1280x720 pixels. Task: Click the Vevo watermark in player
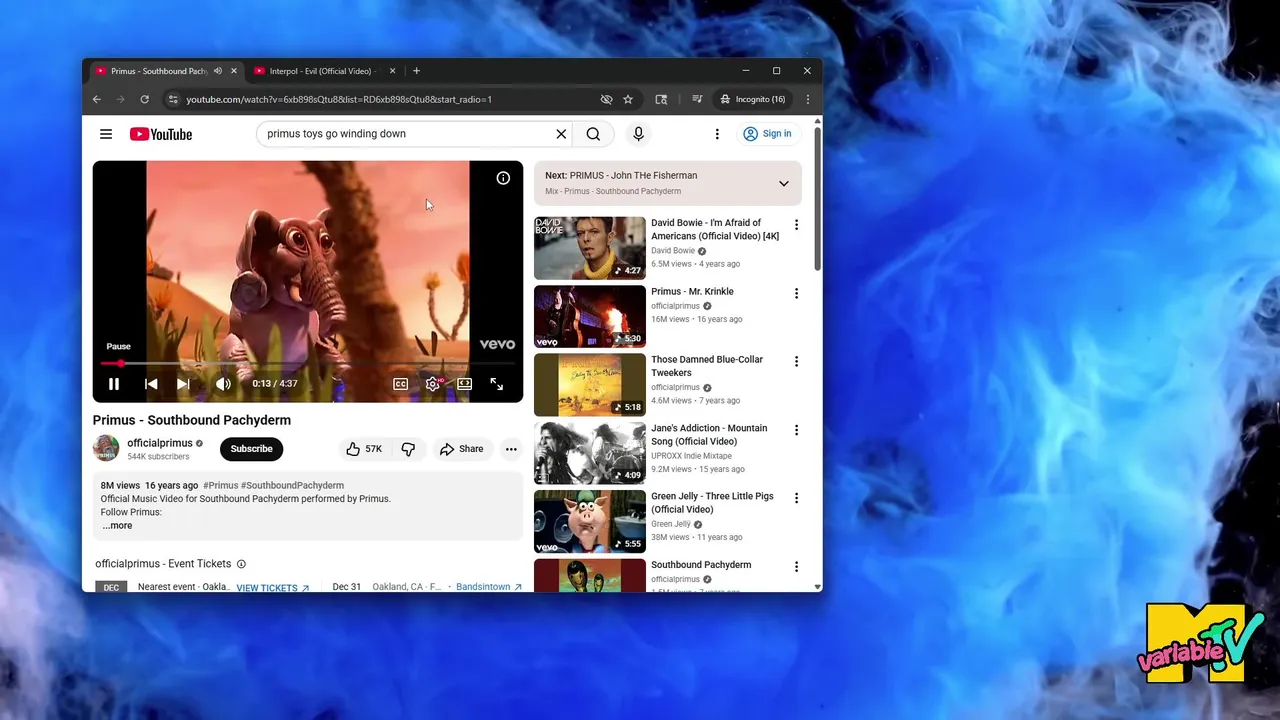pyautogui.click(x=497, y=344)
